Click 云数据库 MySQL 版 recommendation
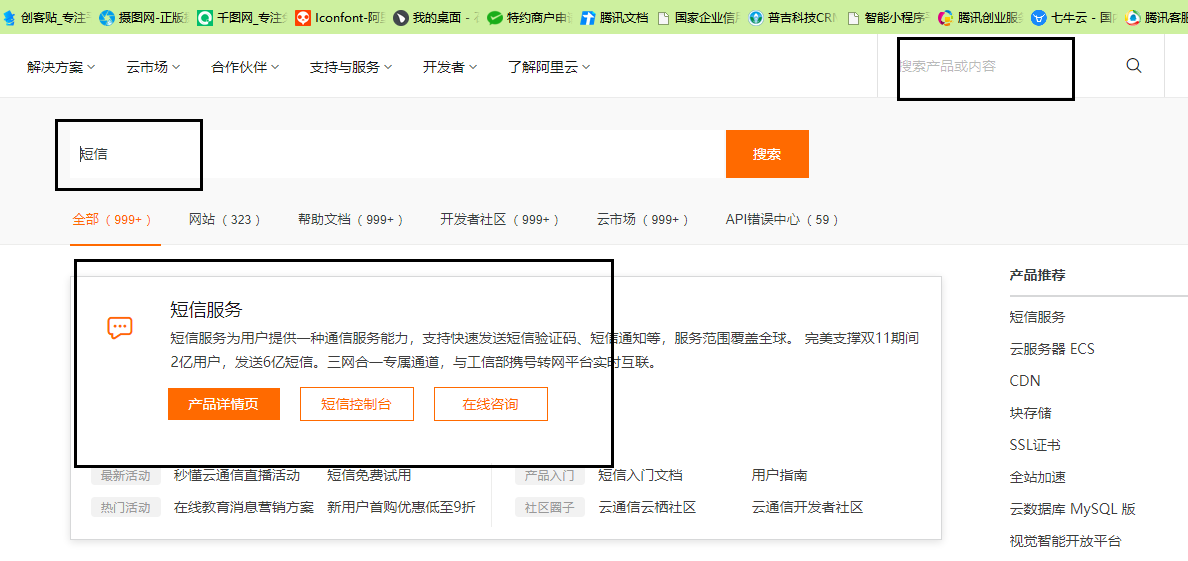 [1073, 509]
